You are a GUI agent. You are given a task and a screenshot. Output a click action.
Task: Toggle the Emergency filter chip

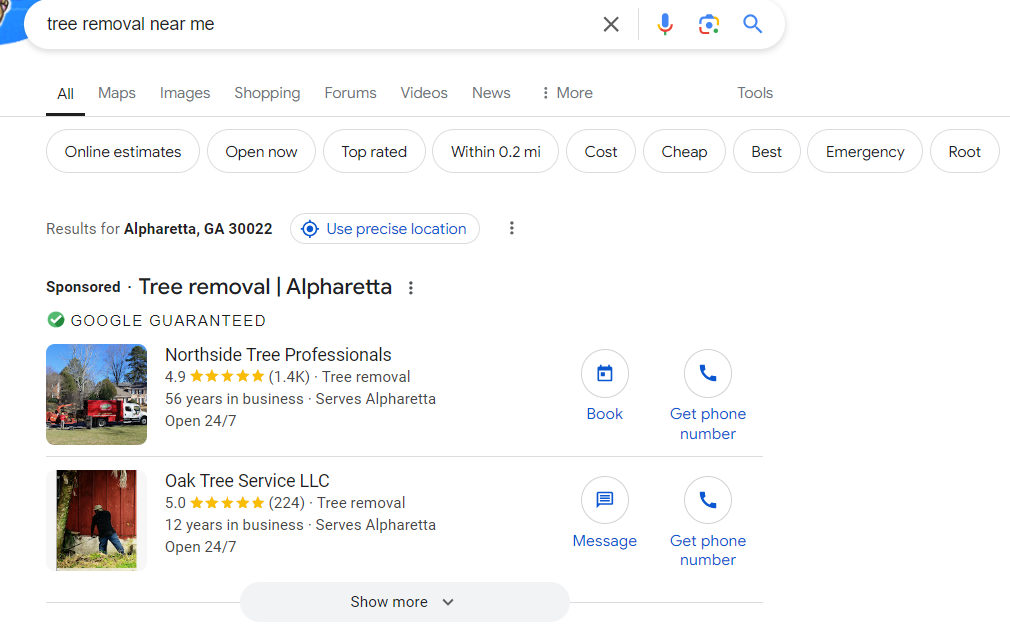(x=865, y=152)
